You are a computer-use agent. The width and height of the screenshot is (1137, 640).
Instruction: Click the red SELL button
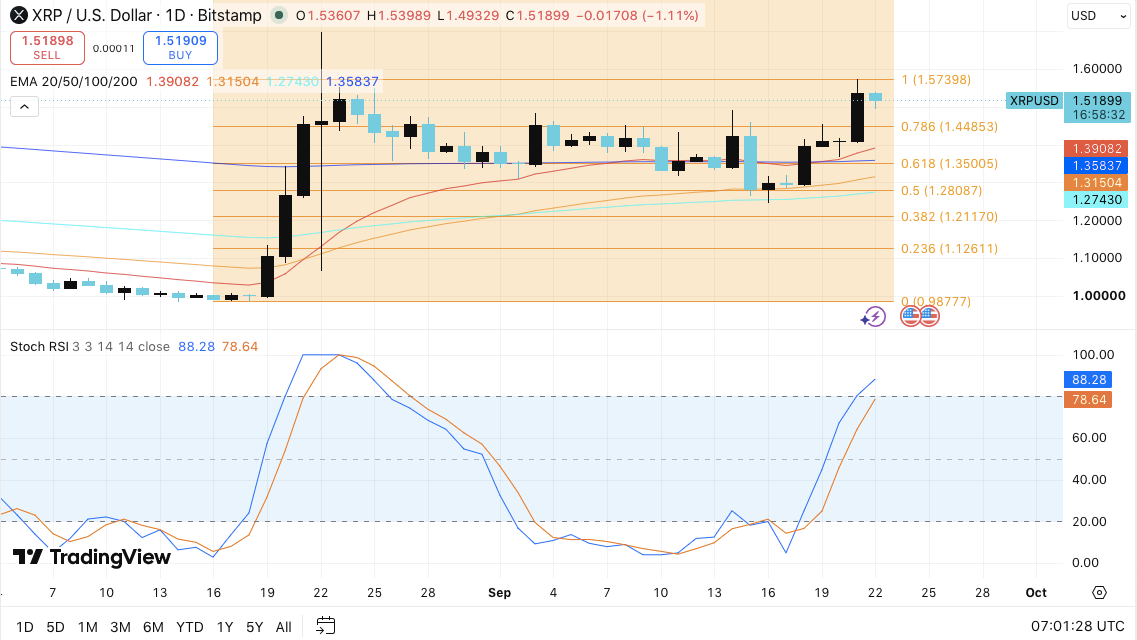47,48
